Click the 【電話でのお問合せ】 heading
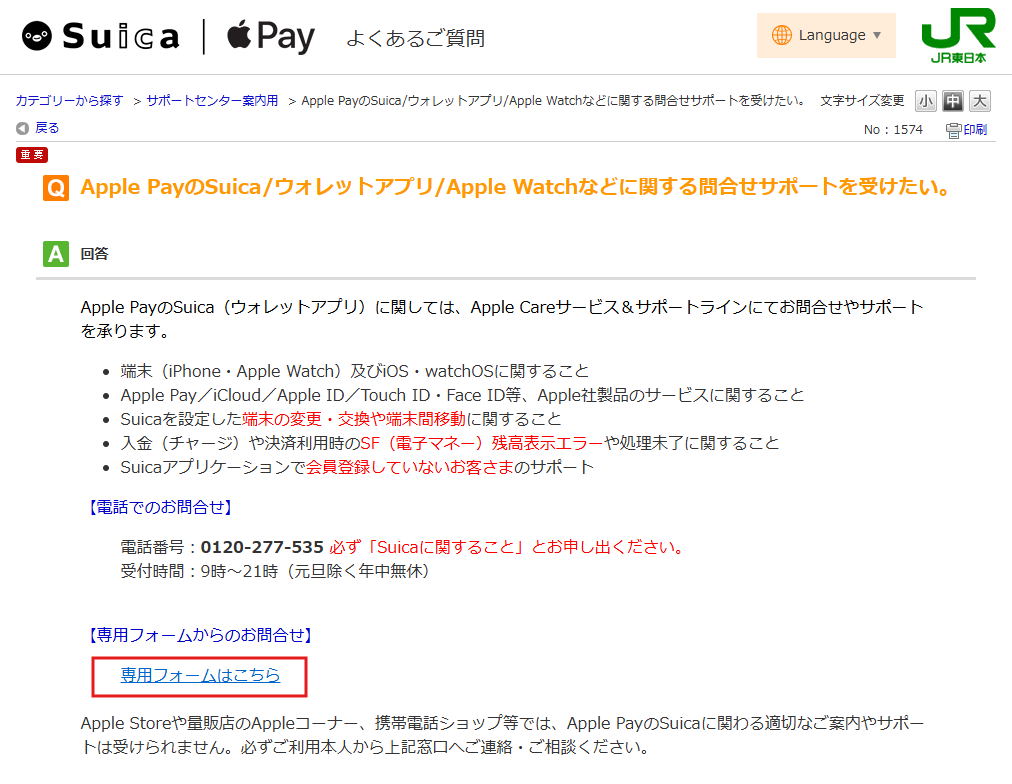The image size is (1012, 784). pyautogui.click(x=159, y=507)
